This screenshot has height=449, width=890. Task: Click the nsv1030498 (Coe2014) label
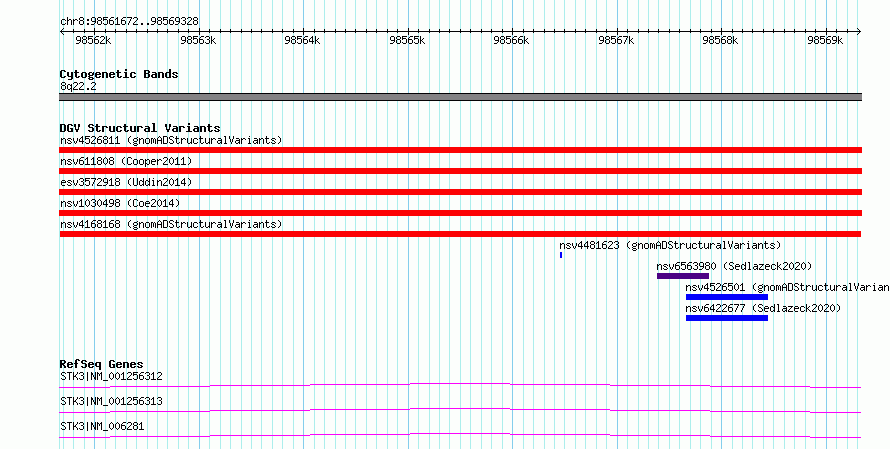pos(120,203)
